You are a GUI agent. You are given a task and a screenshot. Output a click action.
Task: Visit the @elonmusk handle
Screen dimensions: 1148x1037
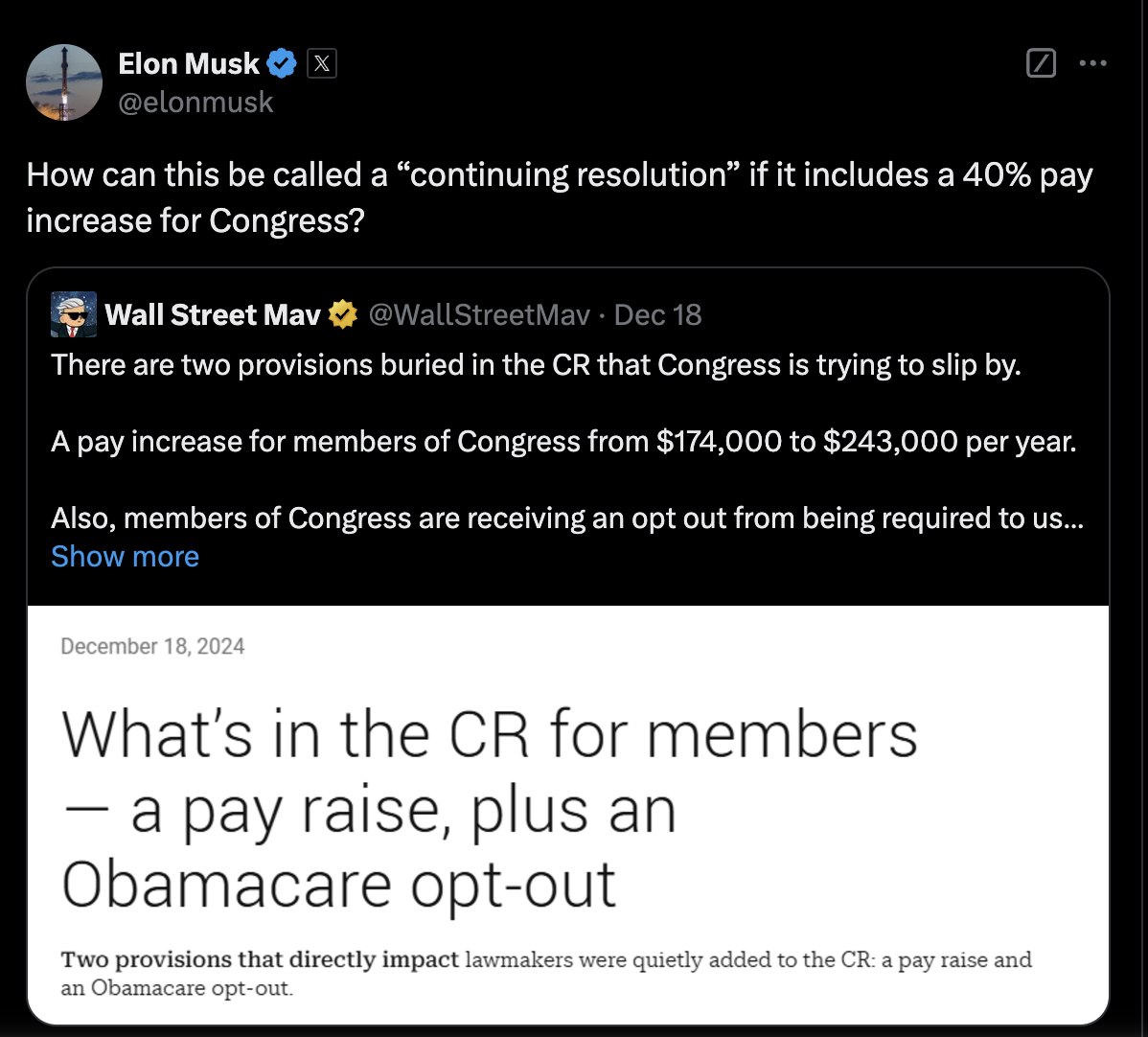pos(195,103)
